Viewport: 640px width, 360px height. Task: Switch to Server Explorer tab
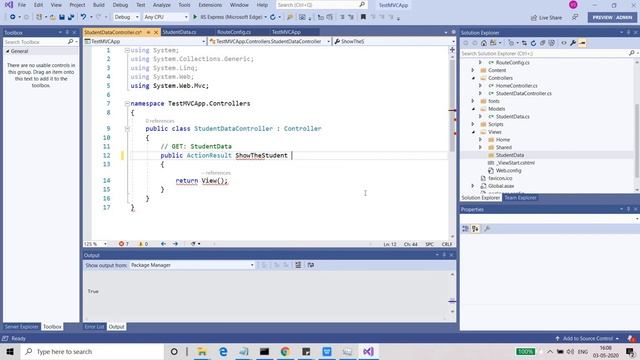click(x=21, y=327)
